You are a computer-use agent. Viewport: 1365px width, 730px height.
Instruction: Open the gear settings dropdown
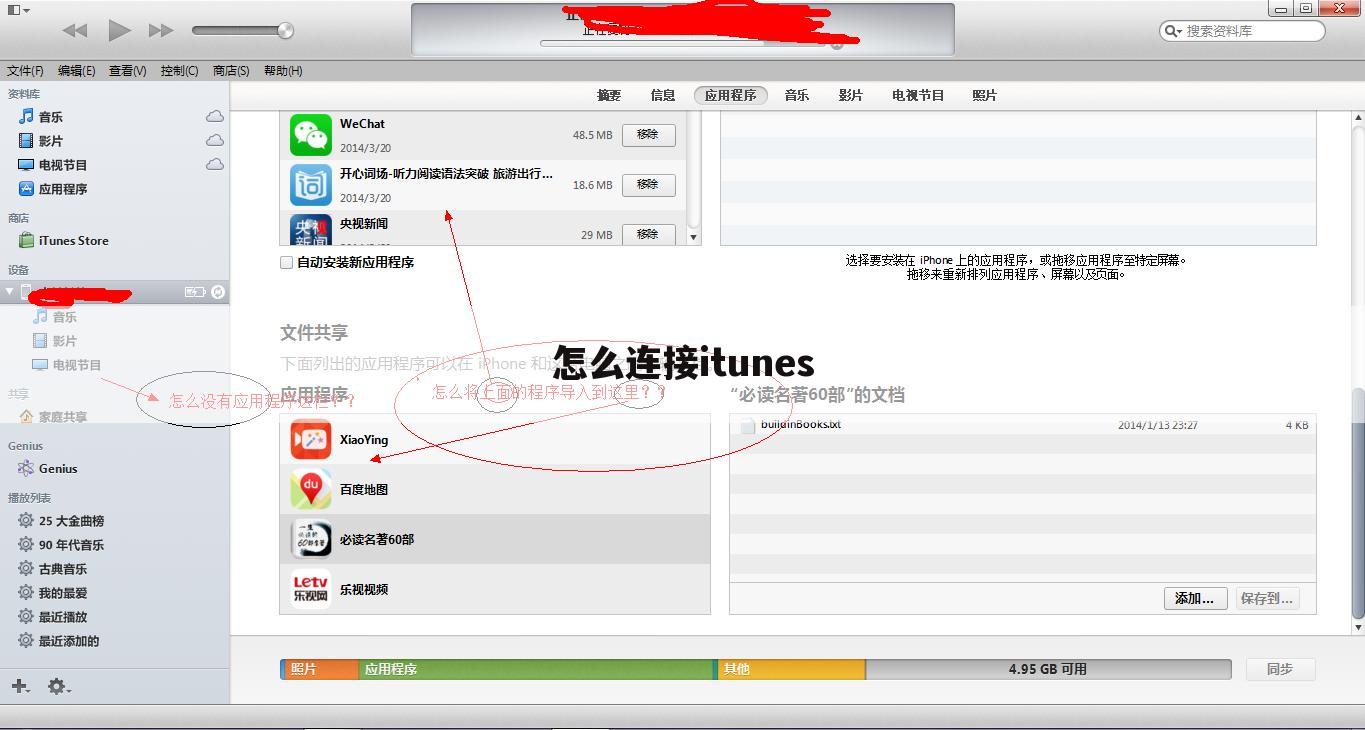[59, 686]
